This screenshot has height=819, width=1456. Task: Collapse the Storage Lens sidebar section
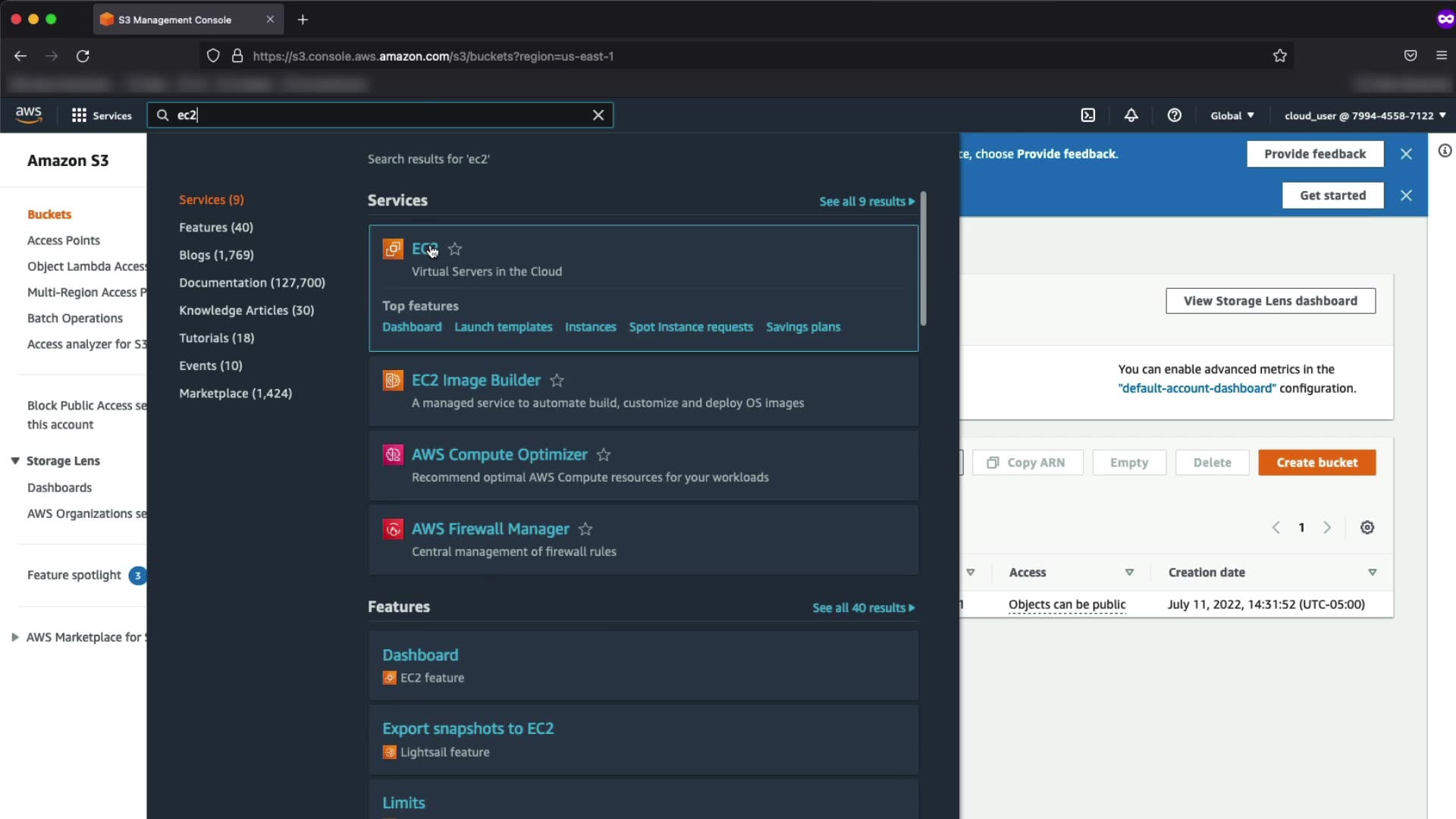coord(14,461)
